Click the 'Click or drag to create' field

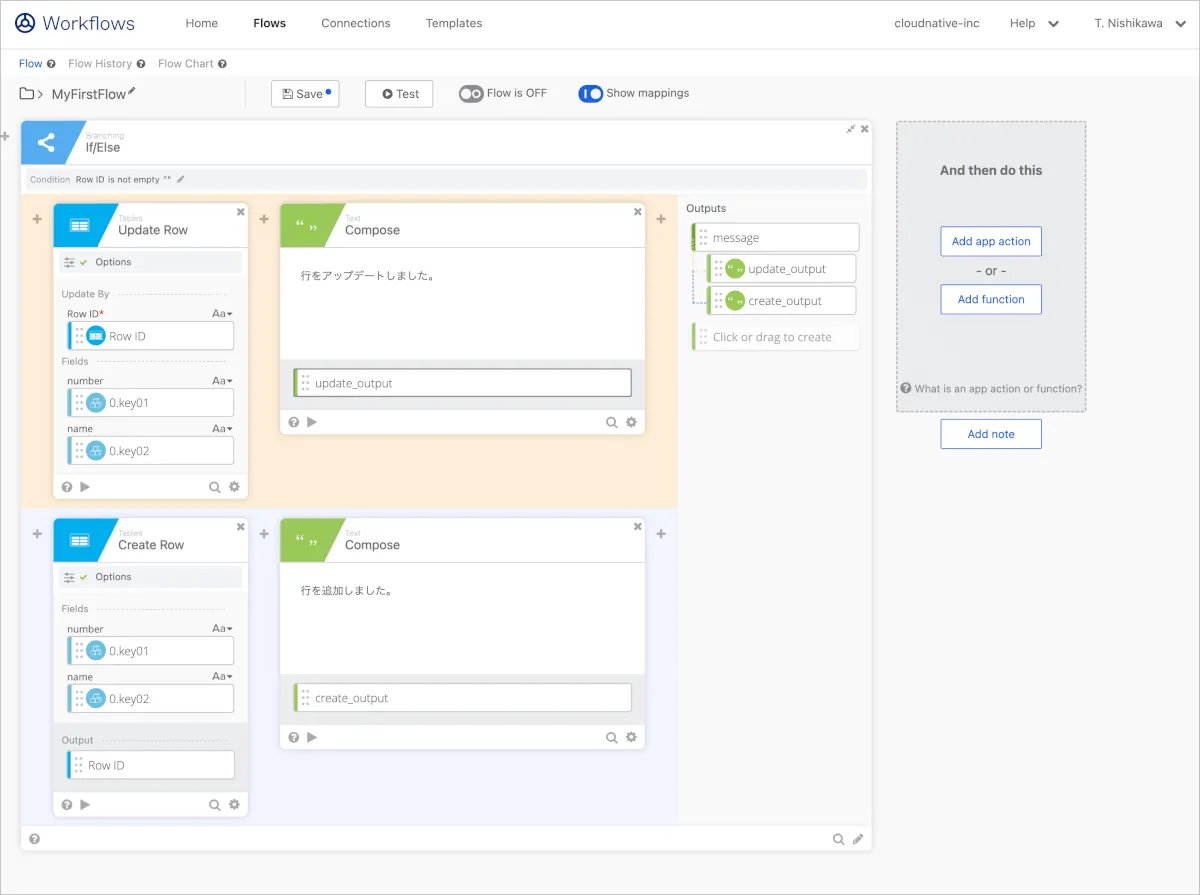[775, 337]
